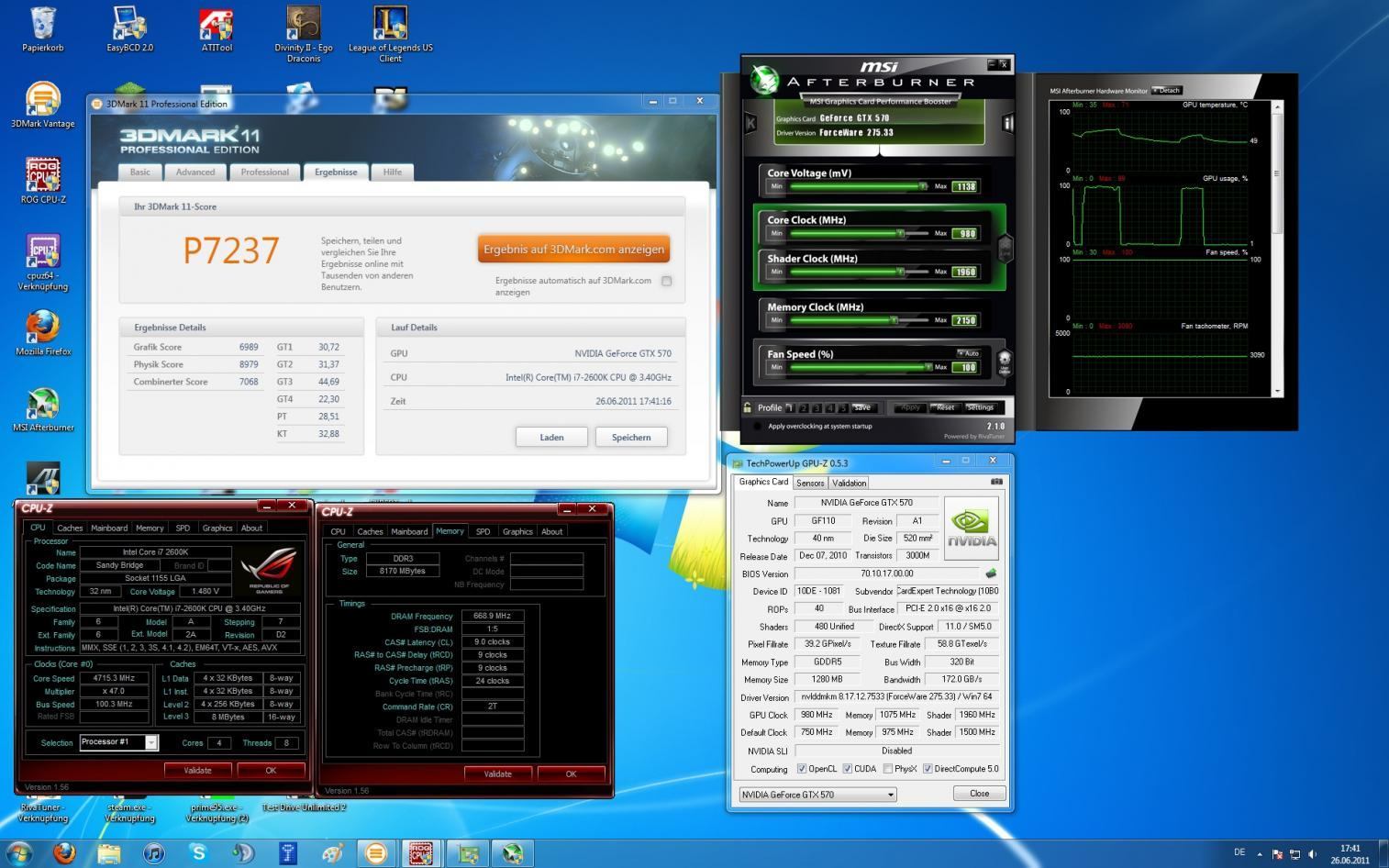Click Validate in left CPU-Z window

click(x=197, y=771)
